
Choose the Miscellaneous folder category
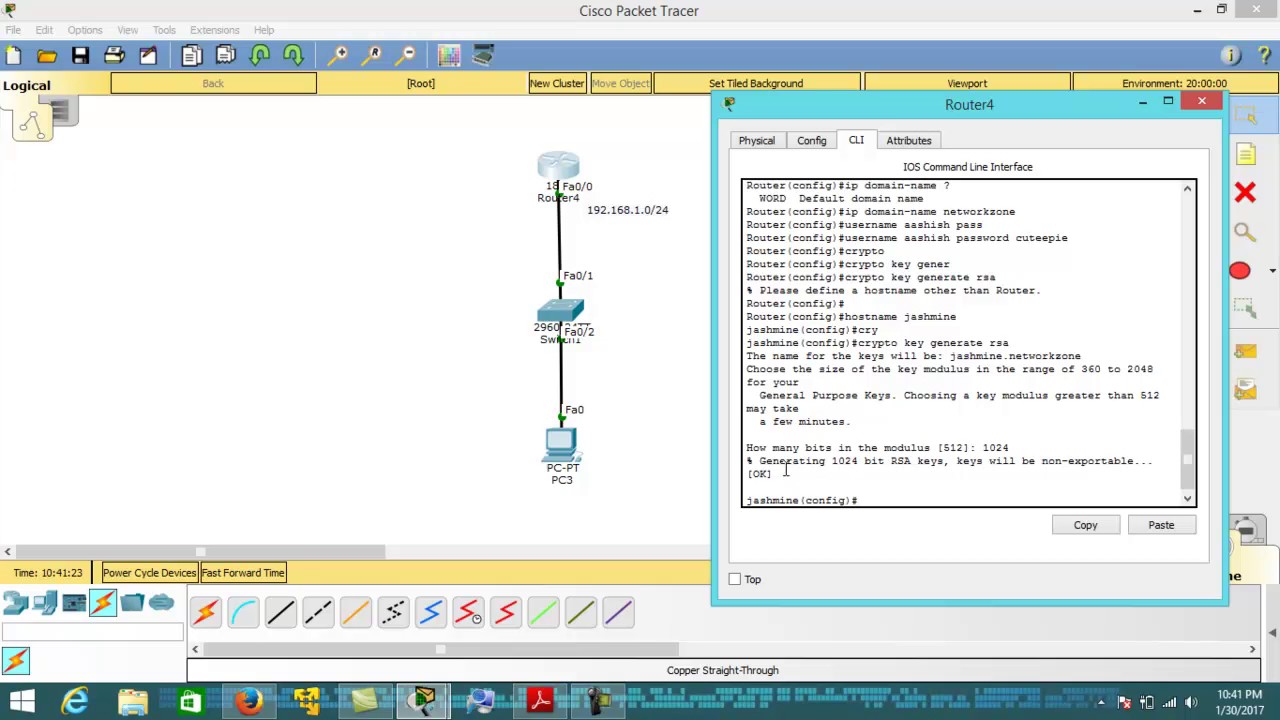point(132,603)
